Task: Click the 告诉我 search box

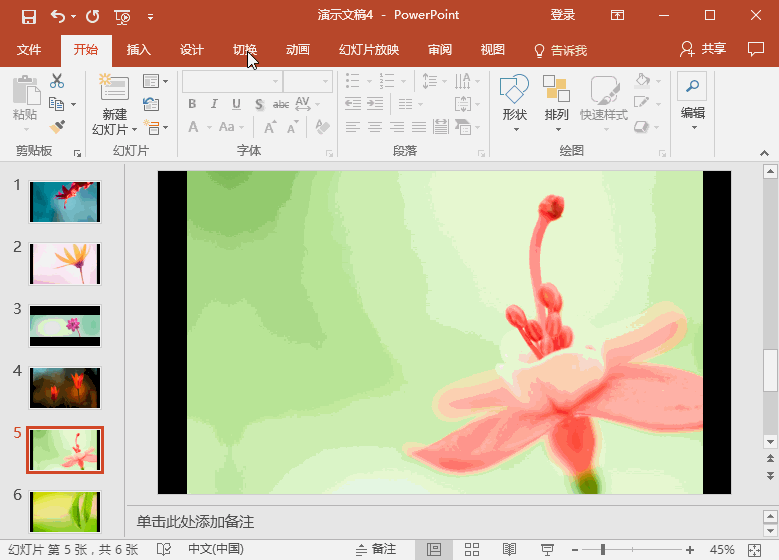Action: click(560, 50)
